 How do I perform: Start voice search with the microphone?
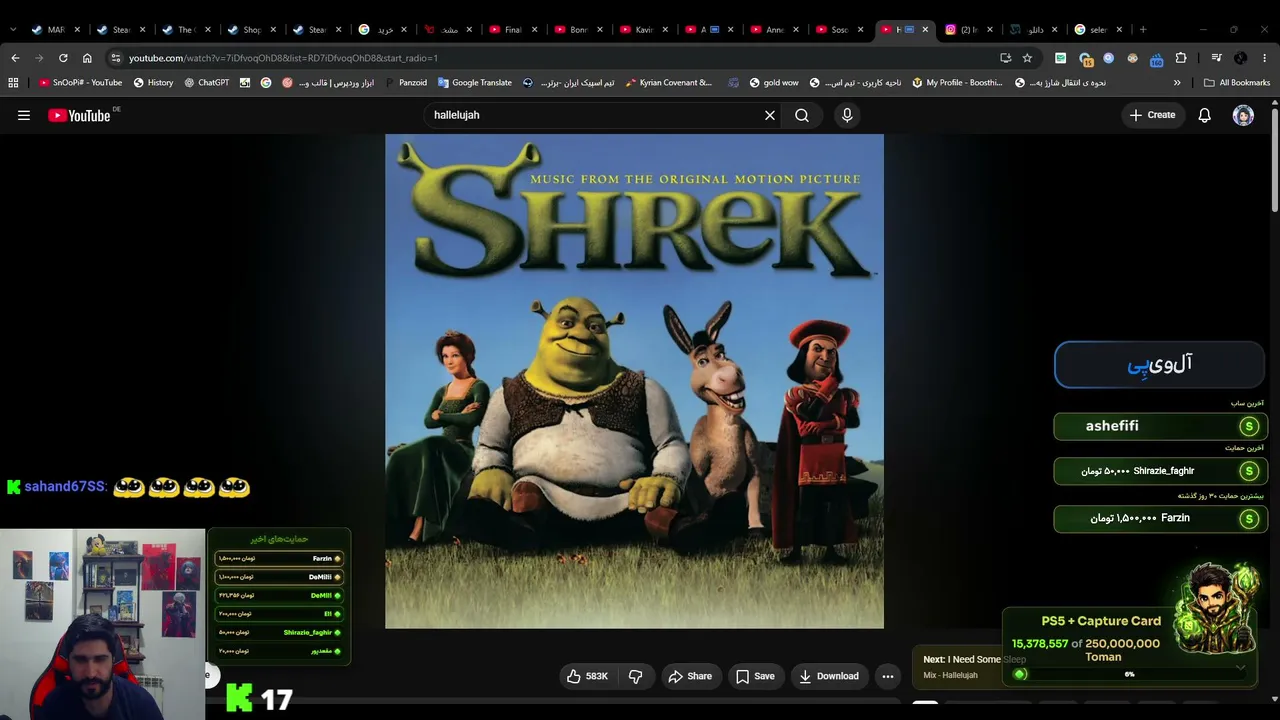pos(847,115)
